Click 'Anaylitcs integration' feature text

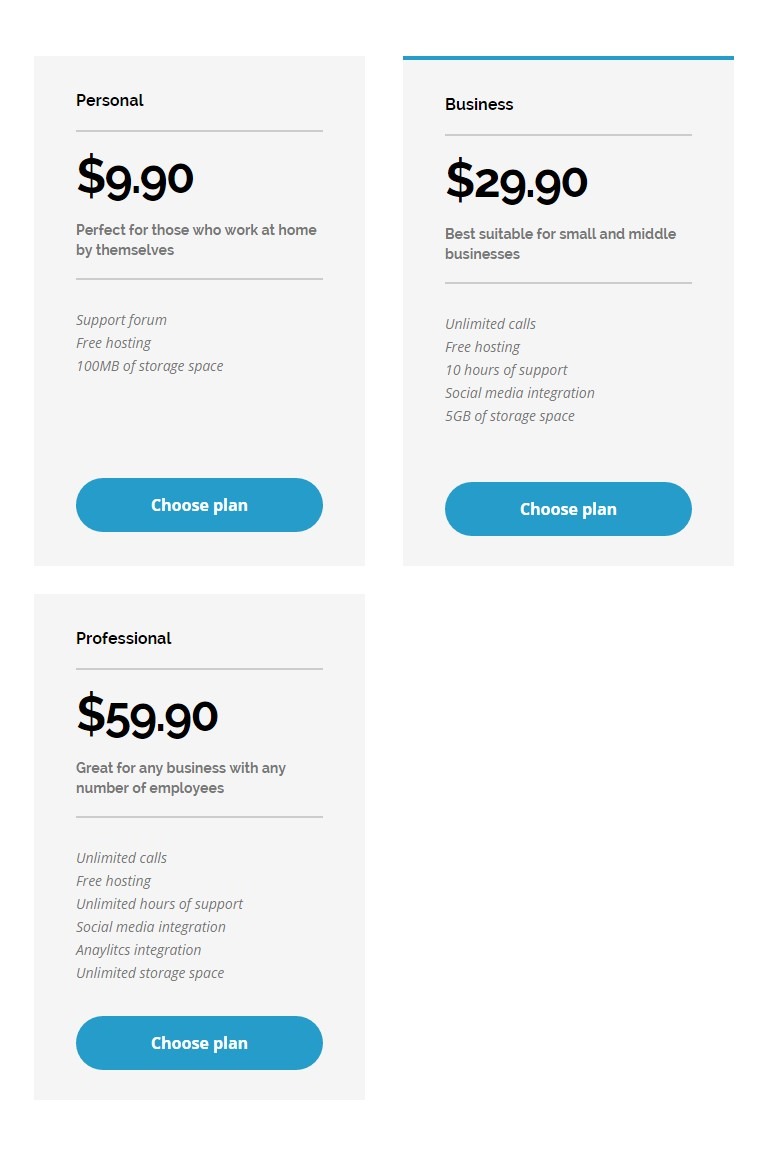(x=138, y=950)
